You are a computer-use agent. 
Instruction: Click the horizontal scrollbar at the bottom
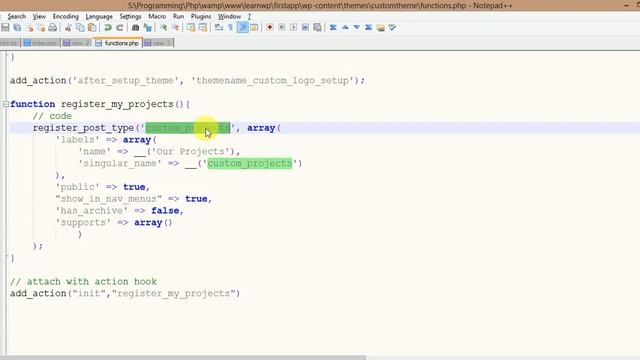click(x=184, y=358)
